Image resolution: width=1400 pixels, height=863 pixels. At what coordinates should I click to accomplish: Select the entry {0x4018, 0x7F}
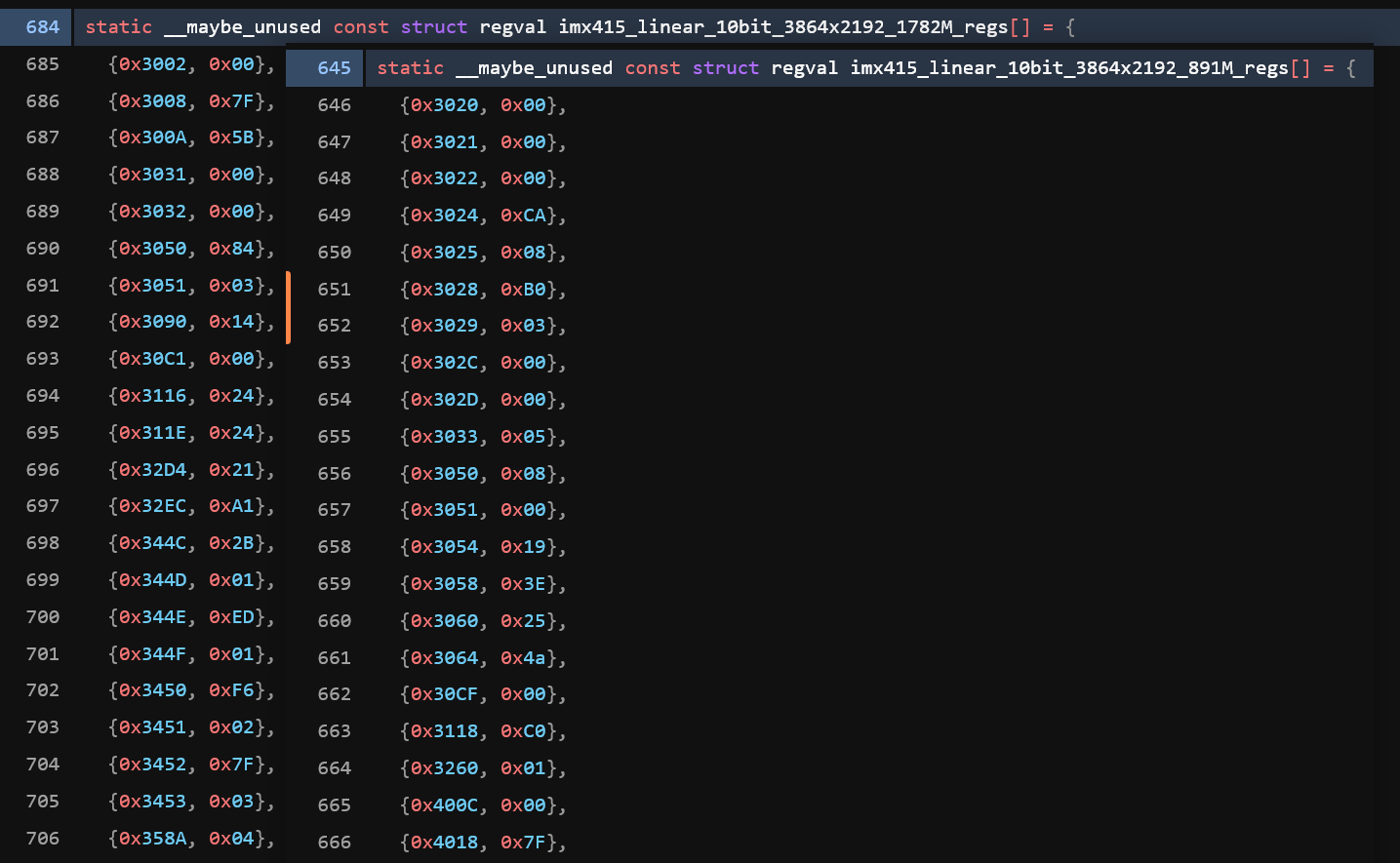(x=483, y=843)
